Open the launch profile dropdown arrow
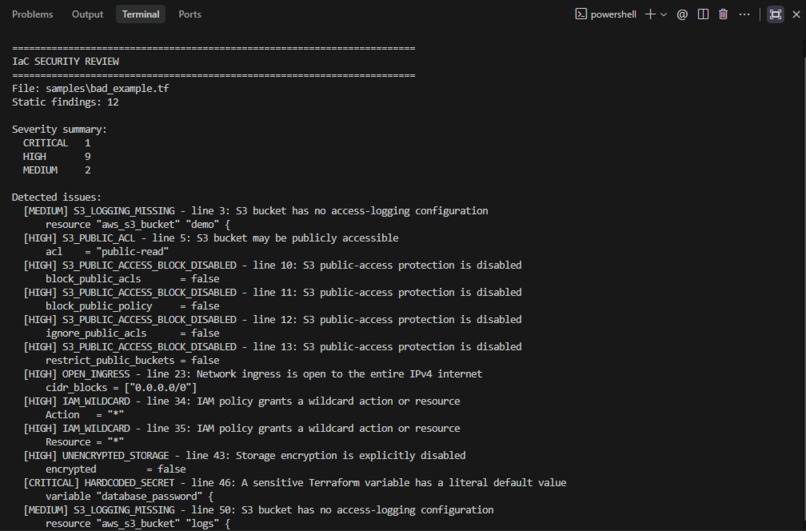Image resolution: width=806 pixels, height=531 pixels. [x=664, y=14]
